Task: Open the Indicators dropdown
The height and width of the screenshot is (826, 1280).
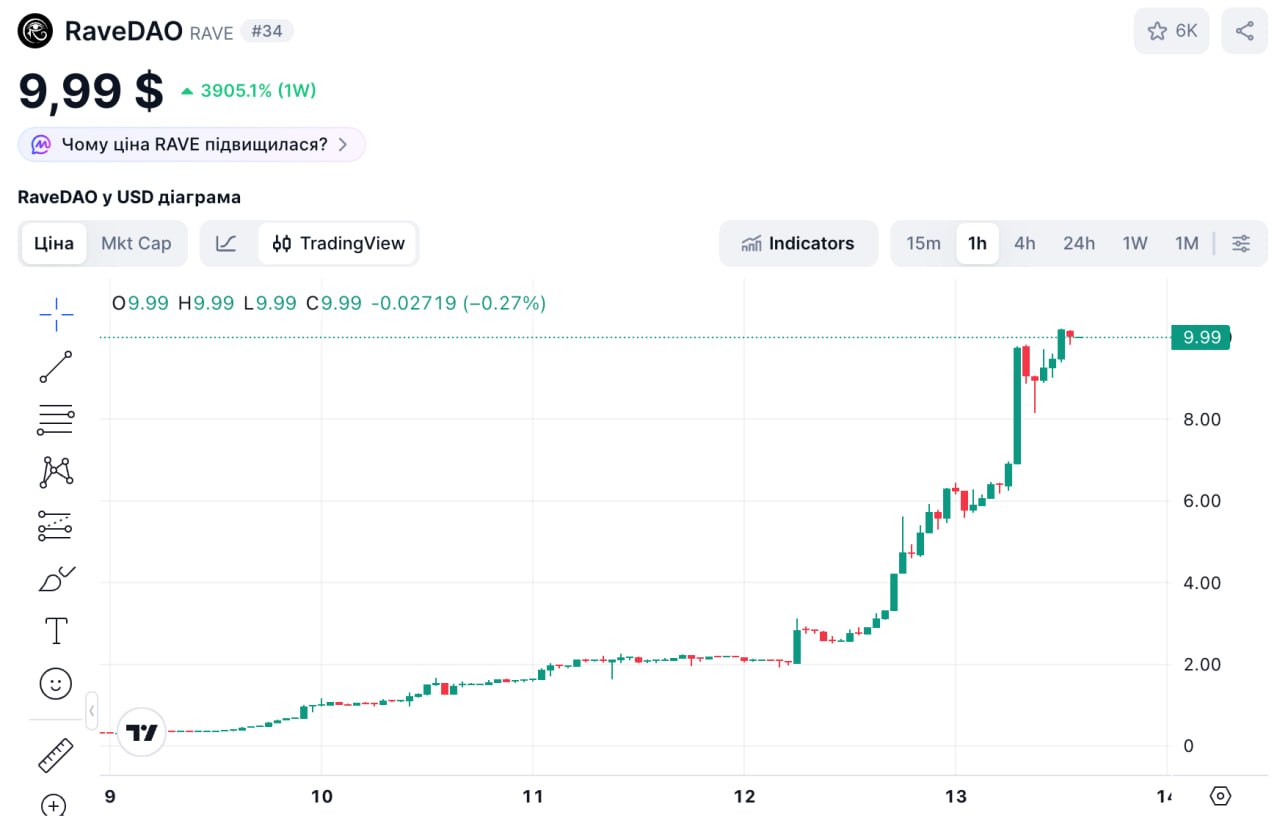Action: tap(798, 243)
